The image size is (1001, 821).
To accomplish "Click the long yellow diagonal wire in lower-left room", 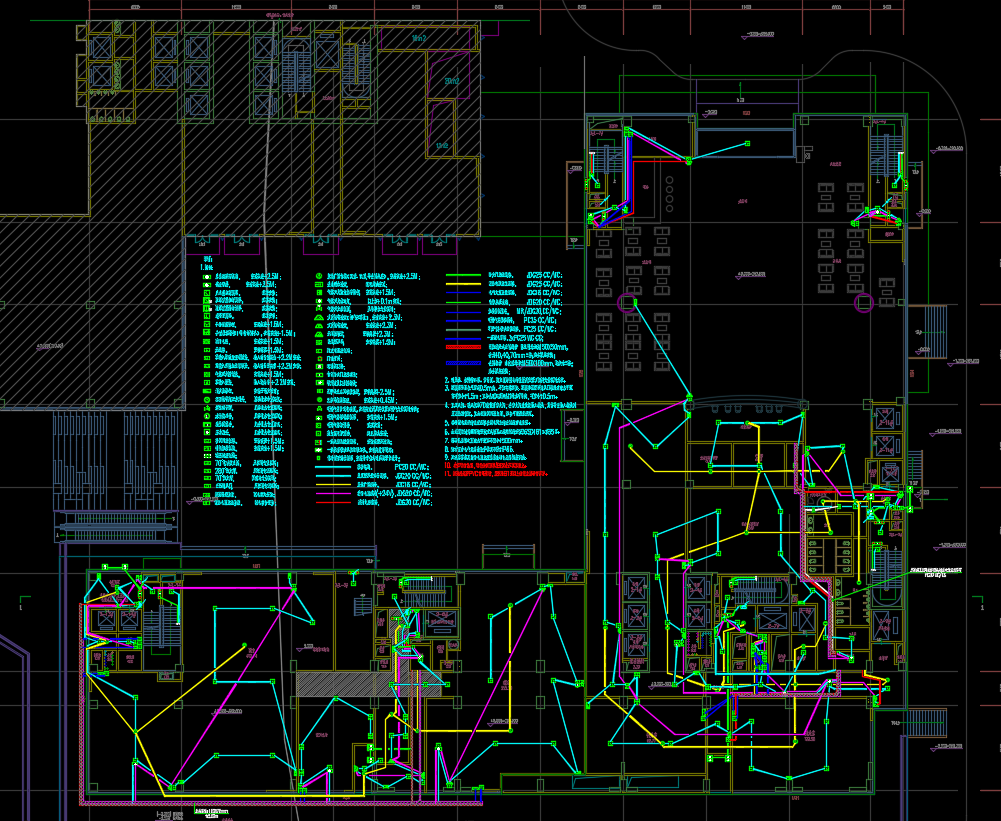I will tap(190, 690).
